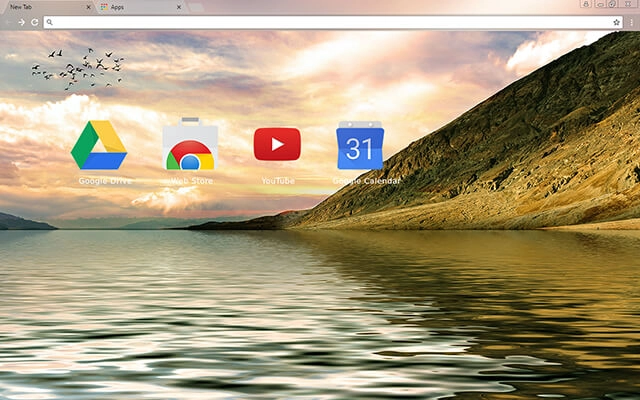
Task: Bookmark this page with the star icon
Action: (616, 22)
